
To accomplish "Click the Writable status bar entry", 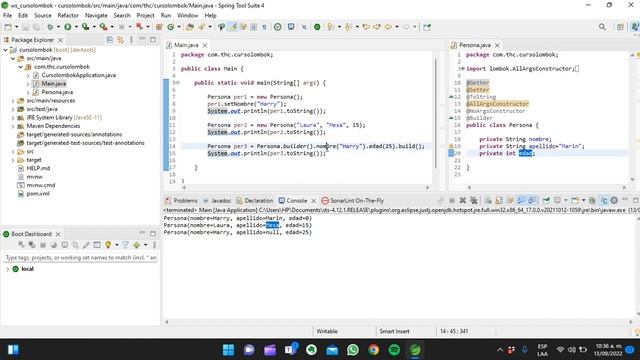I will point(327,331).
